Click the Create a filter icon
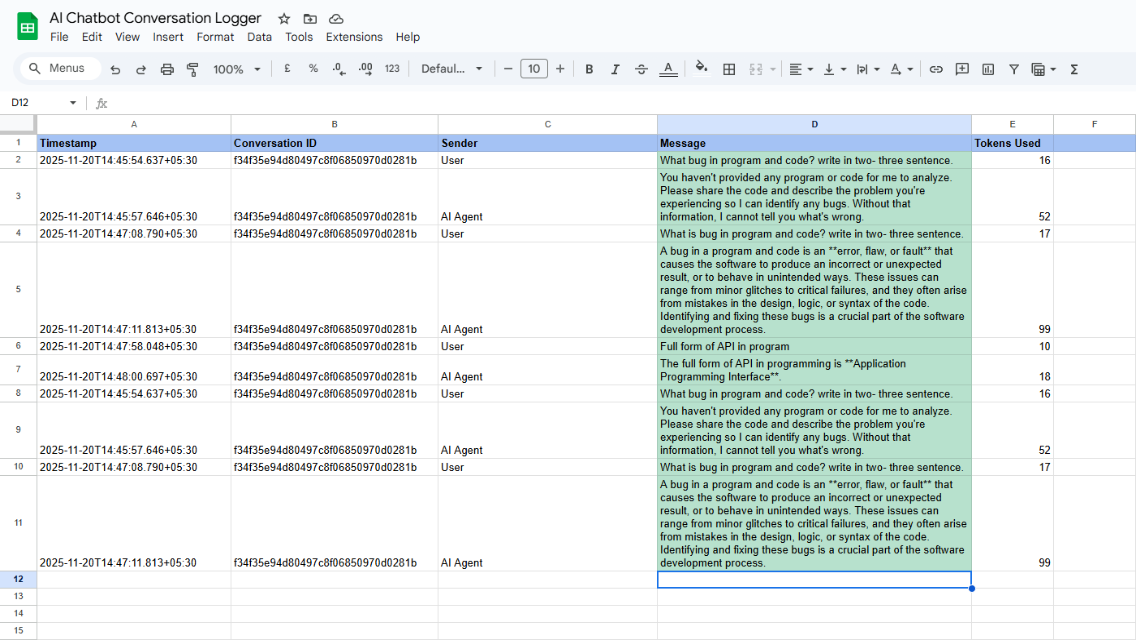Screen dimensions: 1136x640 coord(1014,69)
